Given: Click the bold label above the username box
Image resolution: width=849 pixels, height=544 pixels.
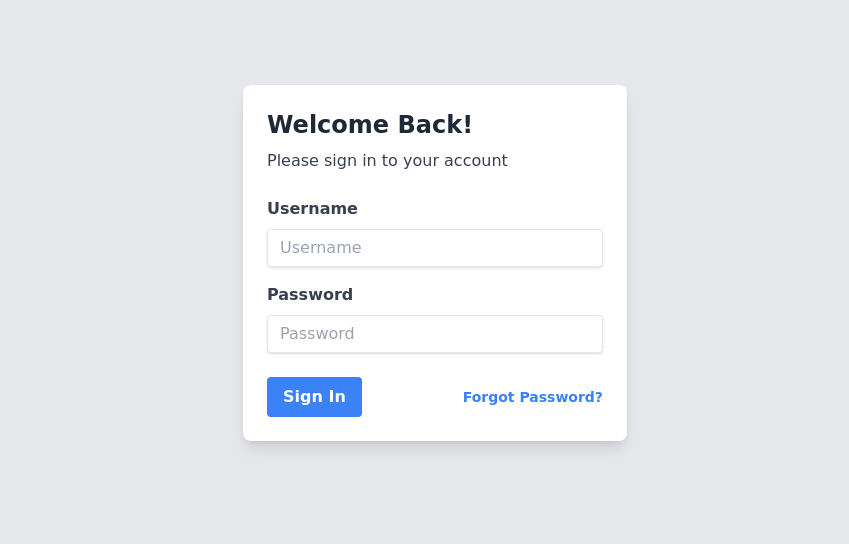Looking at the screenshot, I should pos(312,209).
